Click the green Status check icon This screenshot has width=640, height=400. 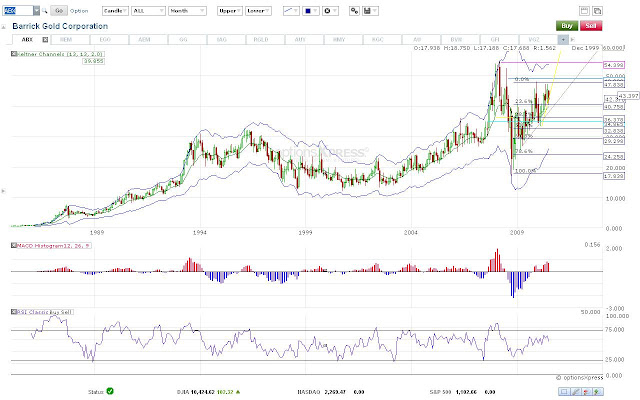click(110, 391)
